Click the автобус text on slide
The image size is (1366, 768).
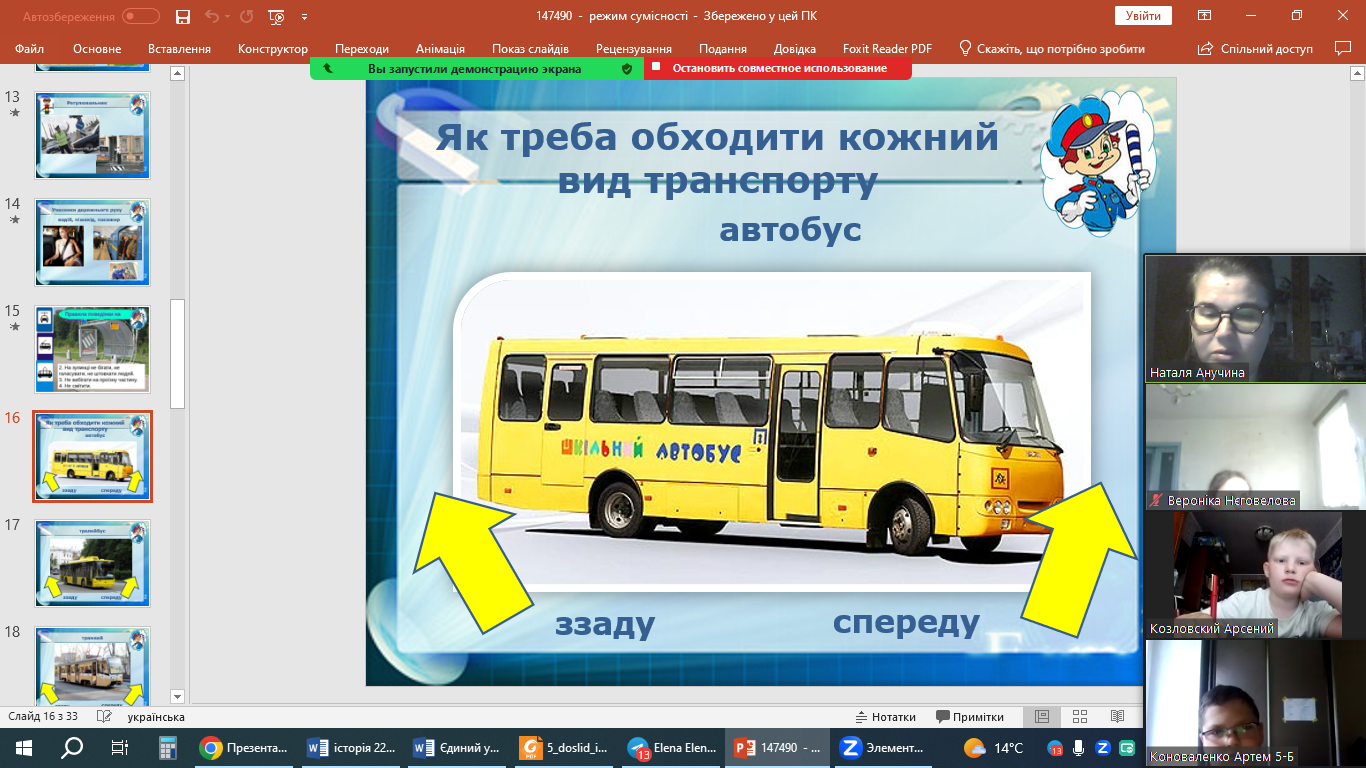click(790, 229)
